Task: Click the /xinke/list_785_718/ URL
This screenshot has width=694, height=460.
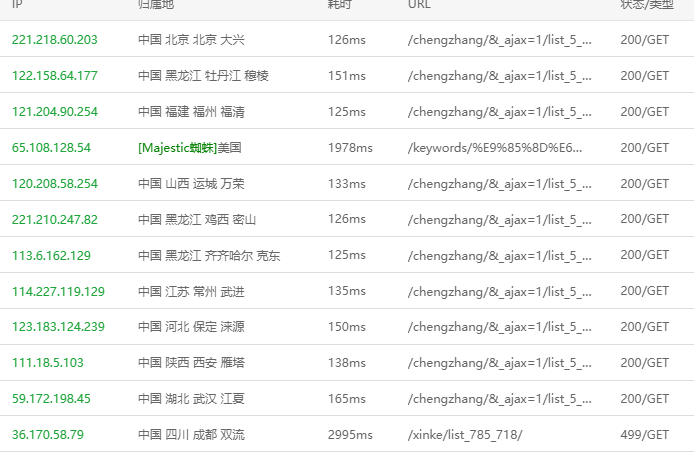Action: (465, 435)
